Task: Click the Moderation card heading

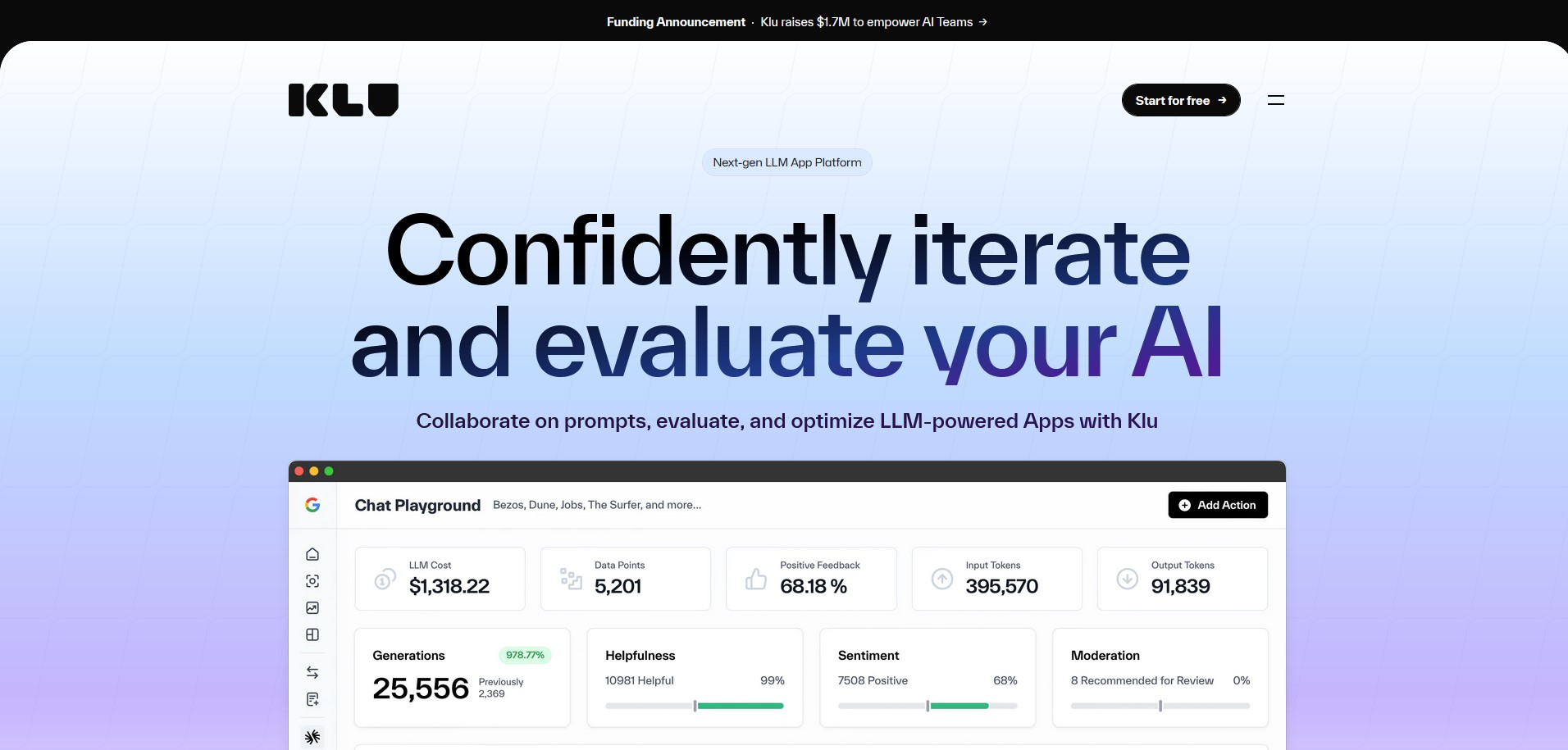Action: (x=1105, y=655)
